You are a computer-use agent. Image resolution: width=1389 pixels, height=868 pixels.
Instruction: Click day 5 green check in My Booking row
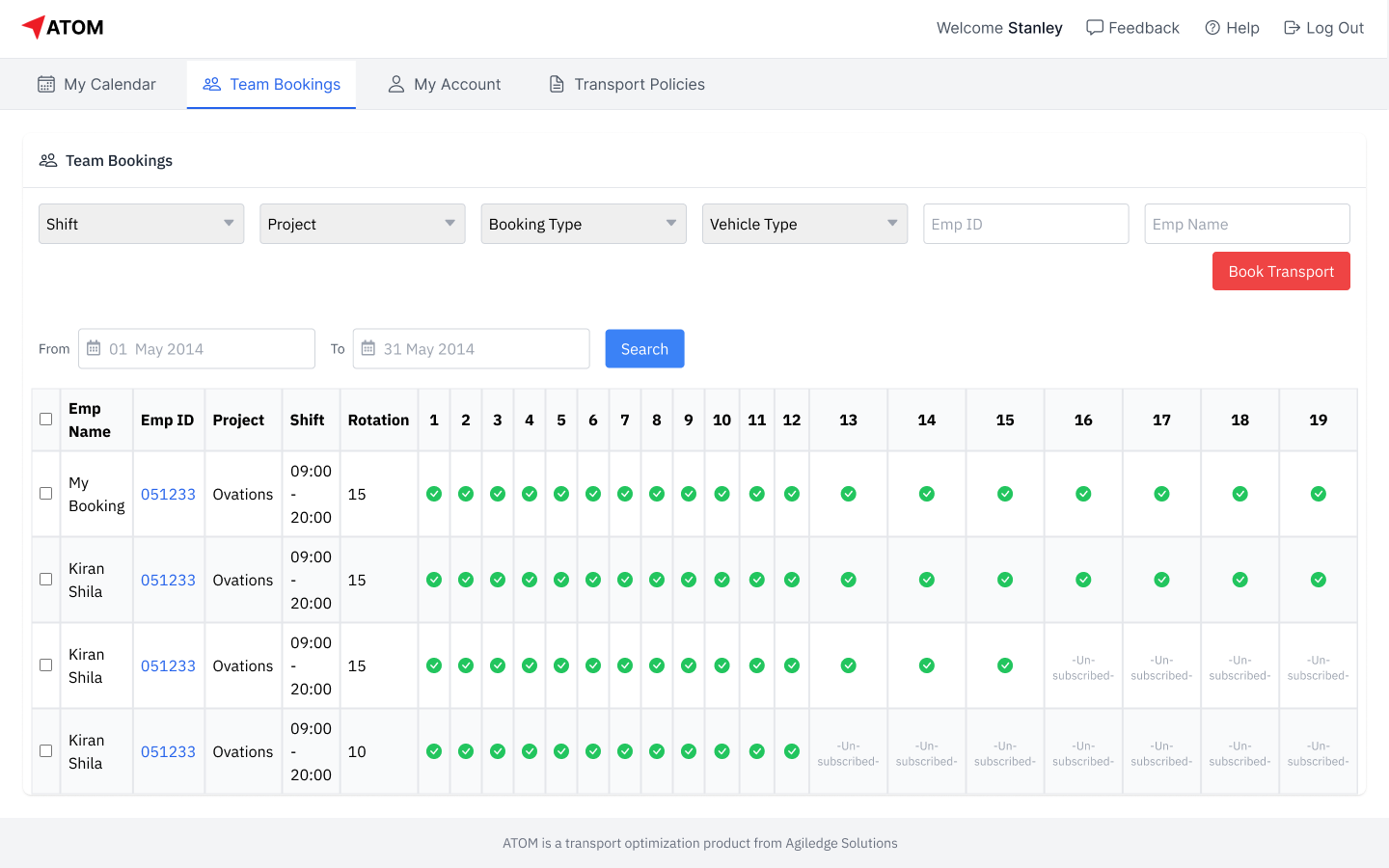pyautogui.click(x=561, y=494)
